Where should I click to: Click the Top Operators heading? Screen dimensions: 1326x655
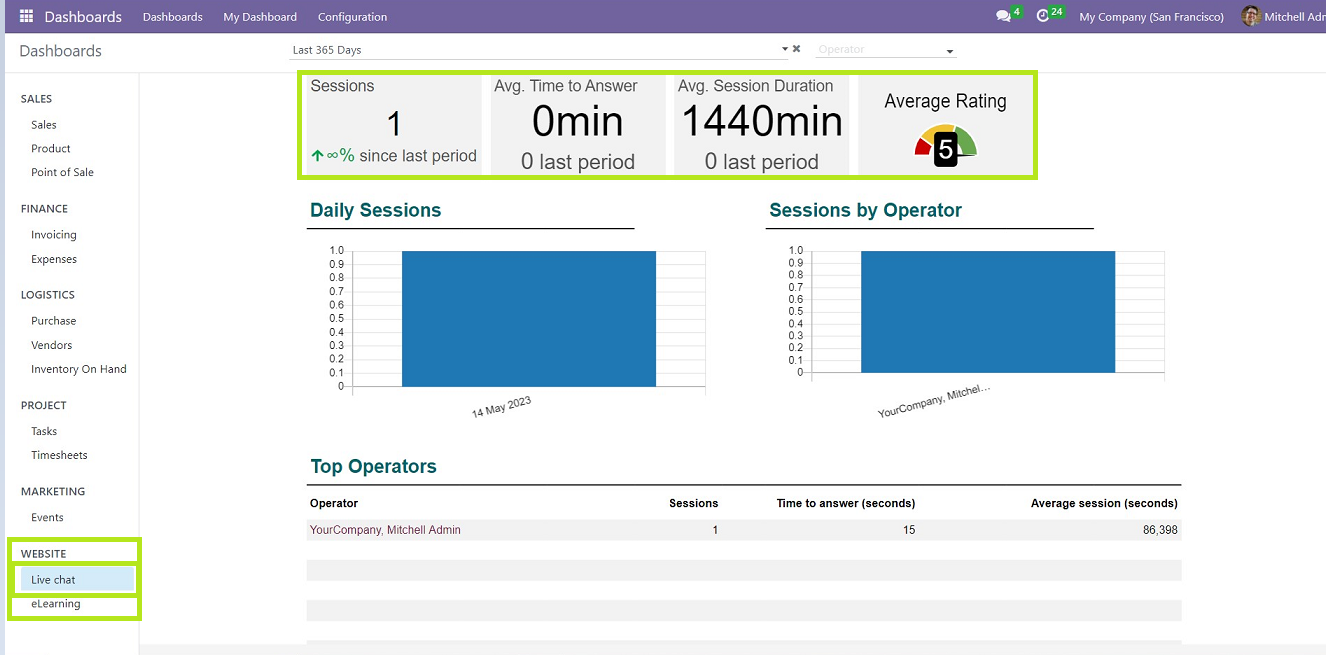pos(373,466)
